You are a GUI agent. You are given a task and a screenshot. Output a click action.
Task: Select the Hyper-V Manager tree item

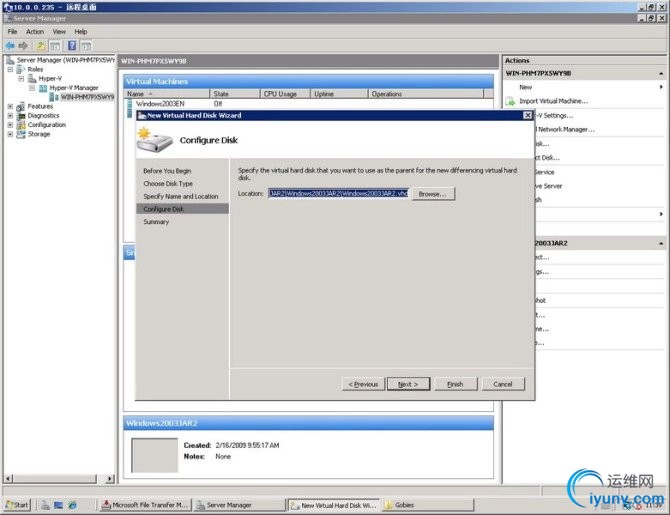(74, 88)
